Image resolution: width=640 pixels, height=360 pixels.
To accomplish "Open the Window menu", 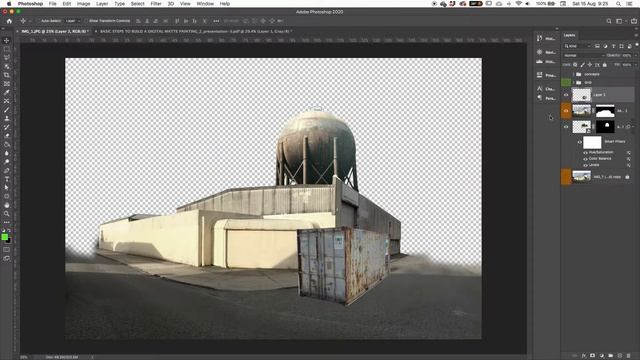I will click(205, 4).
